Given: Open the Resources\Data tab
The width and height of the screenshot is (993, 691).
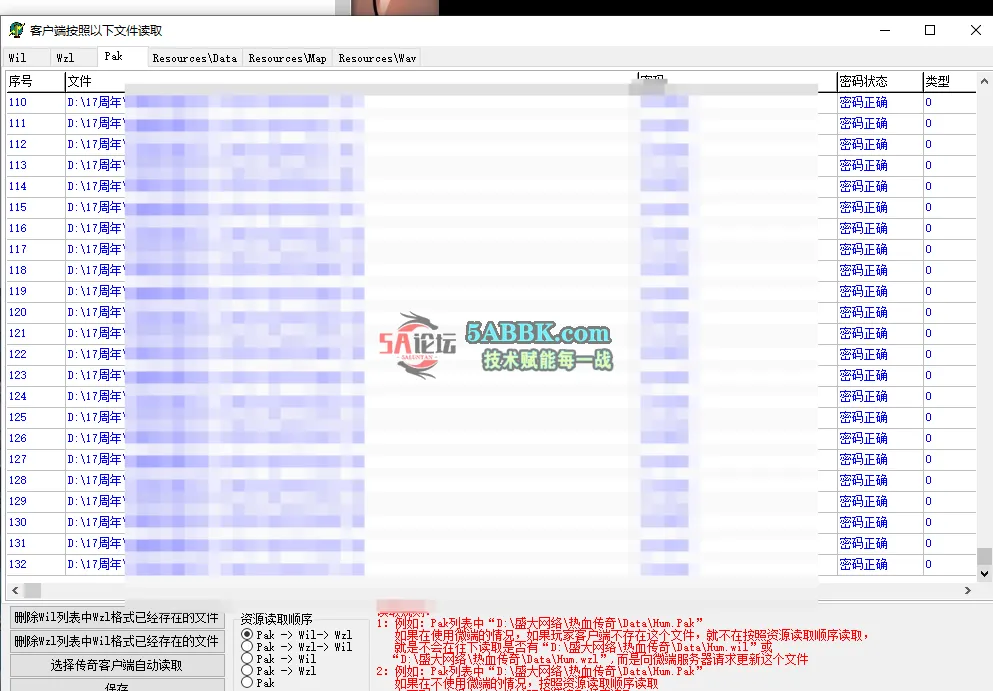Looking at the screenshot, I should point(195,58).
